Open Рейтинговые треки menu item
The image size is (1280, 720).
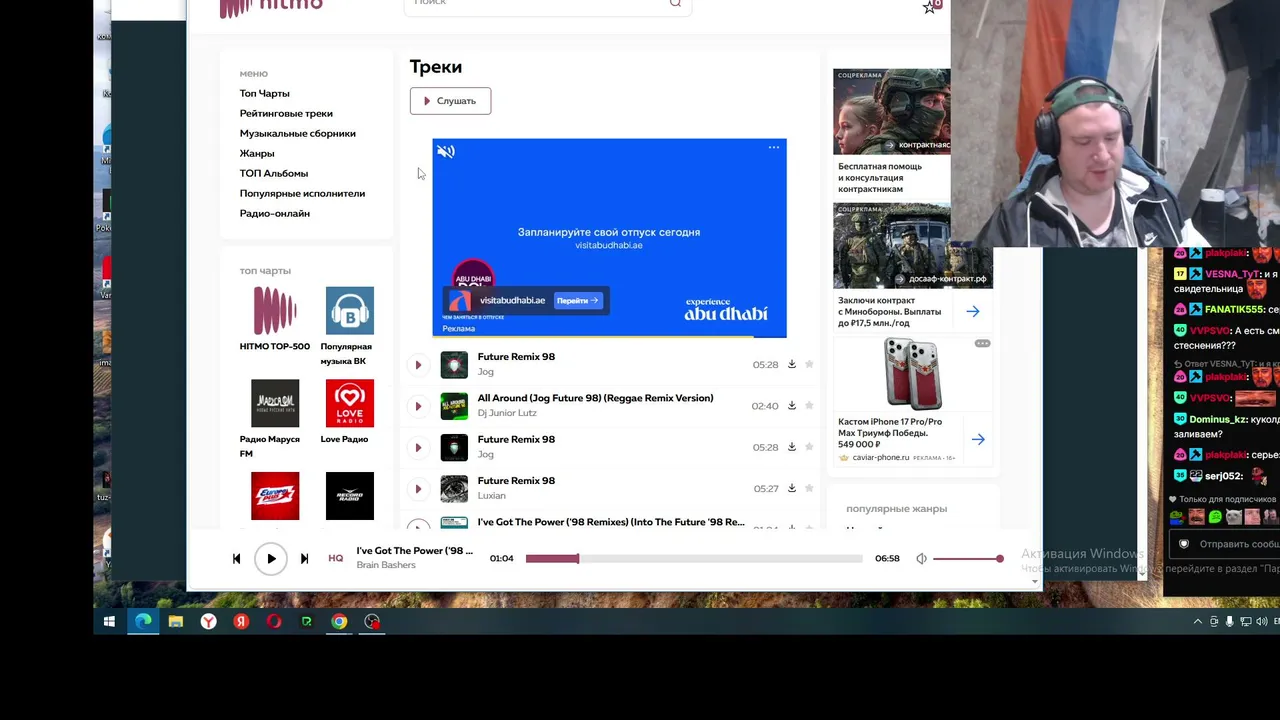286,113
